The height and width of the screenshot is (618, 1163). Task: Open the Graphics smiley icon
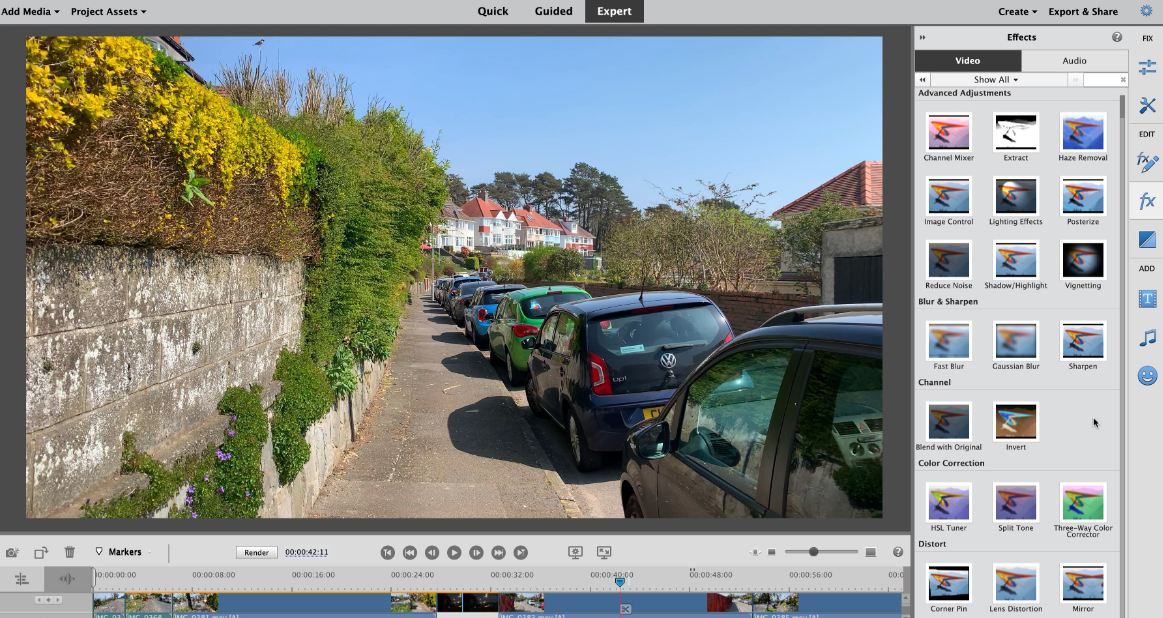point(1147,376)
